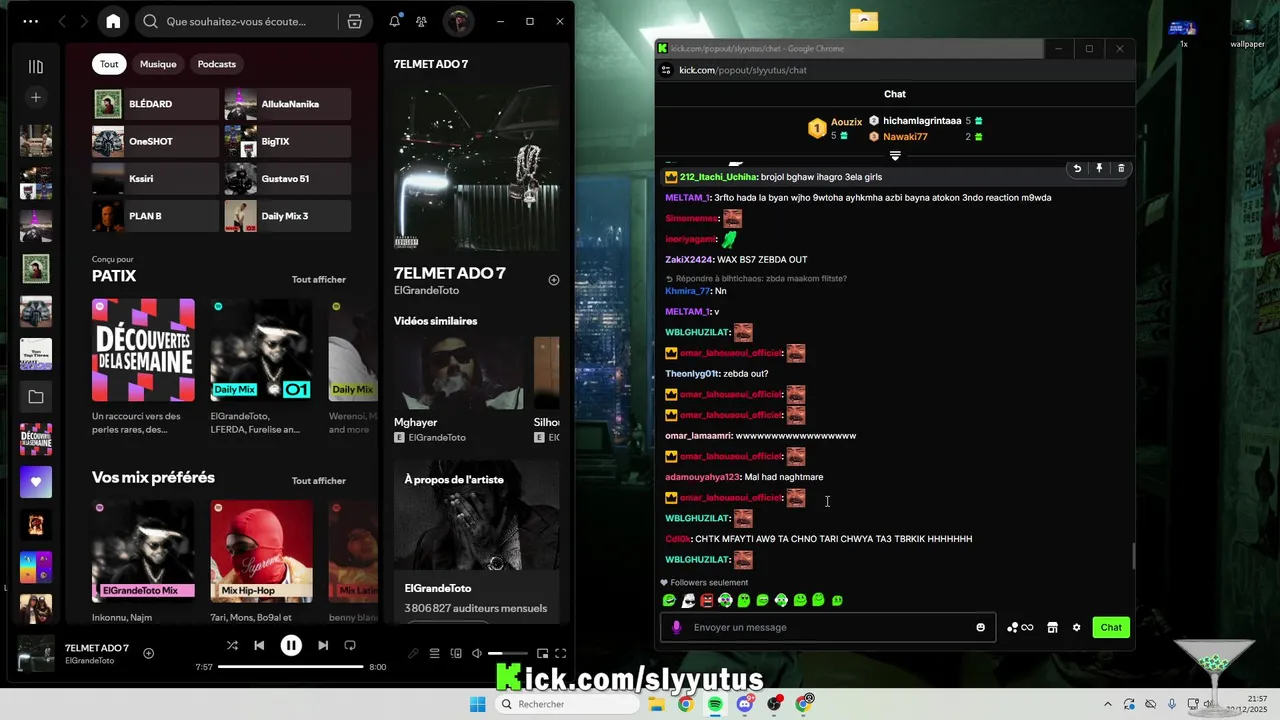Open BigTIX shortcut tile
The width and height of the screenshot is (1280, 720).
click(x=288, y=141)
